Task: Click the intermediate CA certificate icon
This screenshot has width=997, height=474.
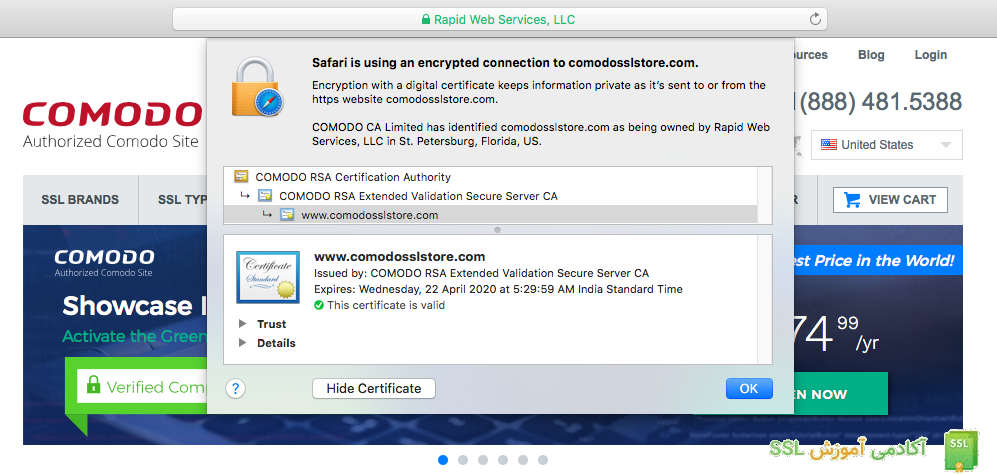Action: (x=265, y=196)
